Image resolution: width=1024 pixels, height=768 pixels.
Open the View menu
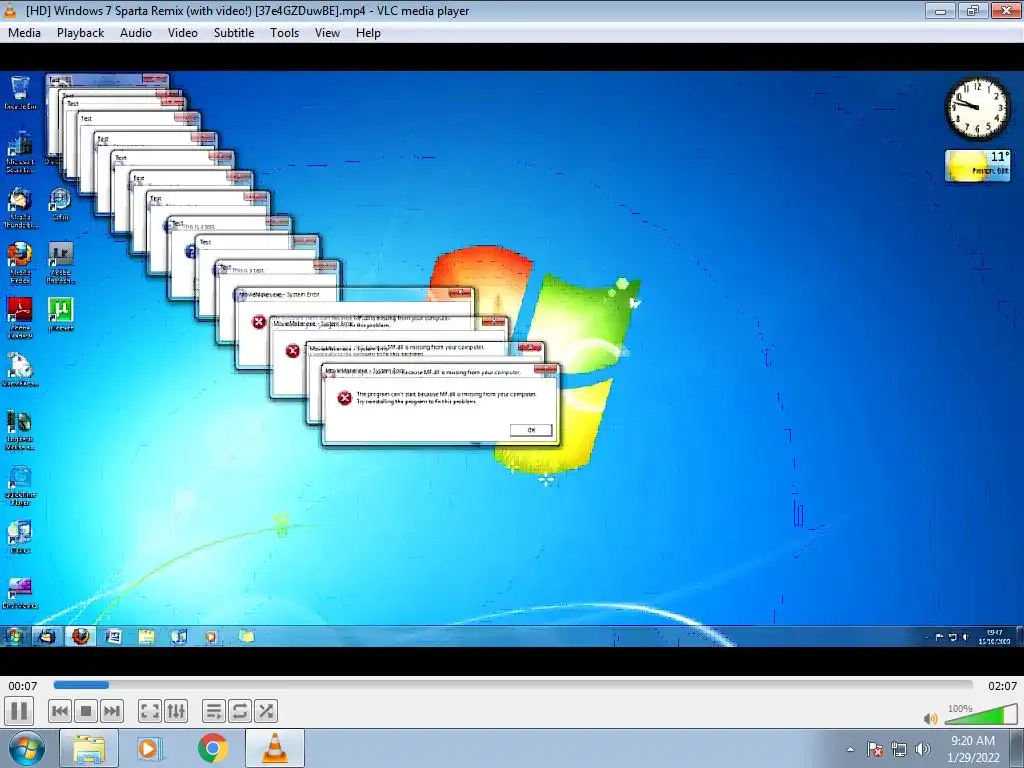327,33
